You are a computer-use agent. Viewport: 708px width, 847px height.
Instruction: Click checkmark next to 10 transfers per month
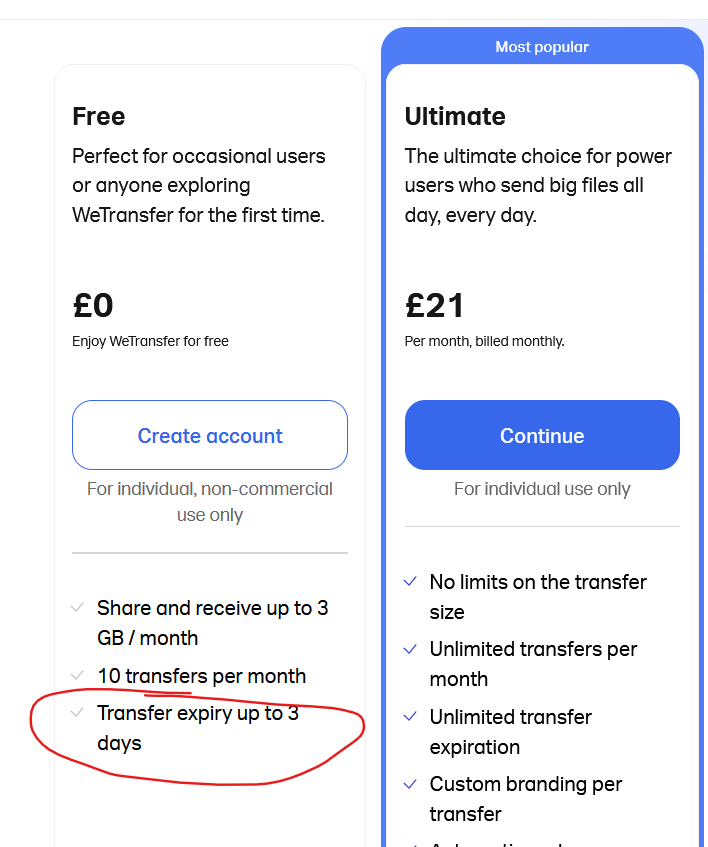77,676
